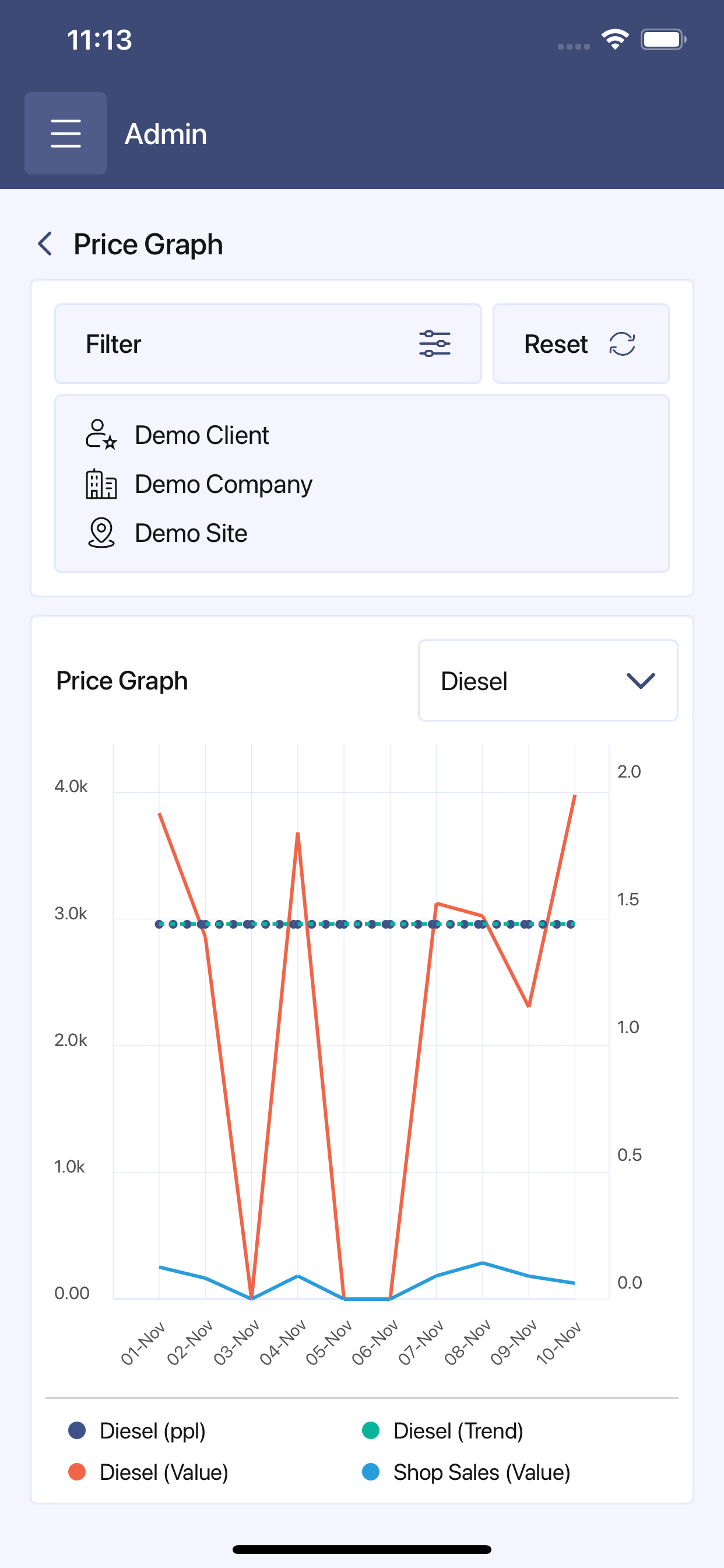Tap the Wi-Fi status icon
The image size is (724, 1568).
pos(615,40)
